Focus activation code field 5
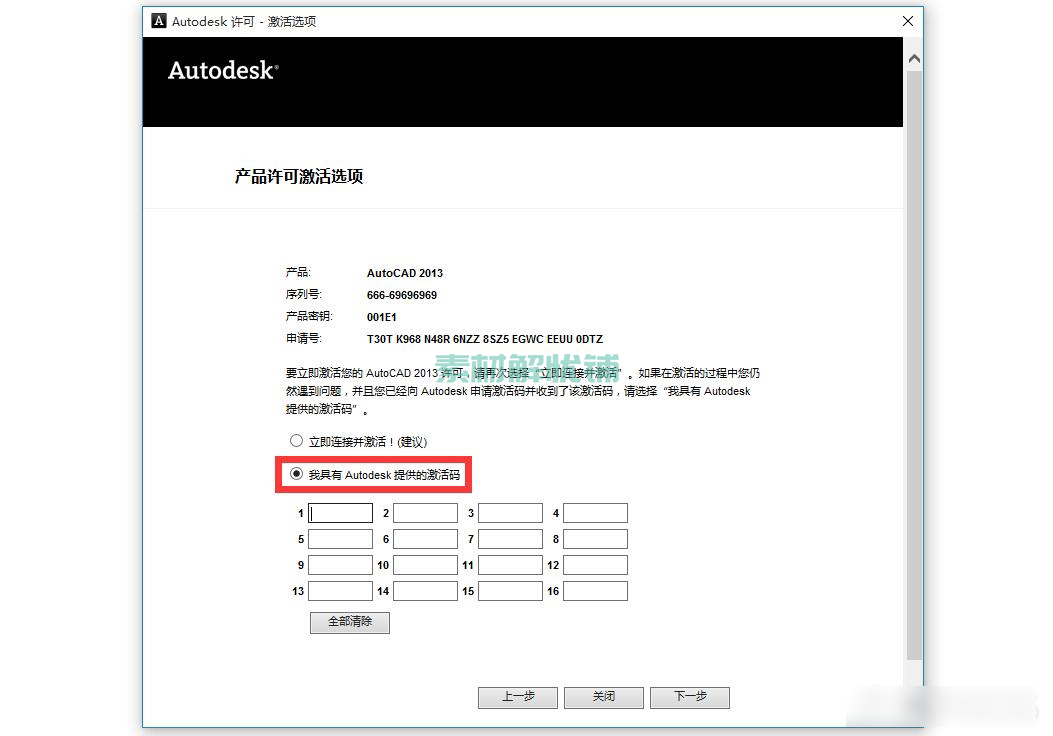Viewport: 1053px width, 736px height. point(340,539)
